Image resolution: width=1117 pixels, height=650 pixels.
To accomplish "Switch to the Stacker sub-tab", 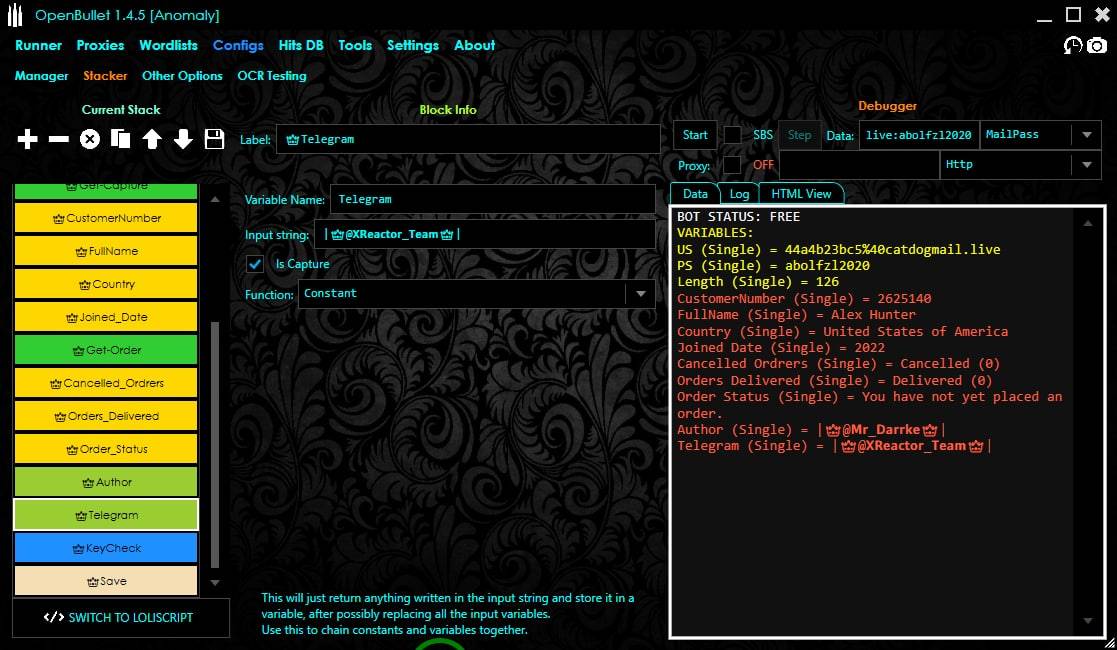I will (x=105, y=76).
